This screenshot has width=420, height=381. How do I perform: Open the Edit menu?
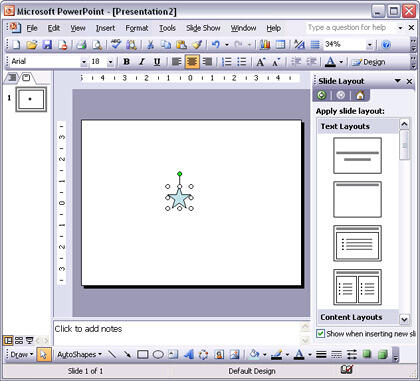[54, 28]
